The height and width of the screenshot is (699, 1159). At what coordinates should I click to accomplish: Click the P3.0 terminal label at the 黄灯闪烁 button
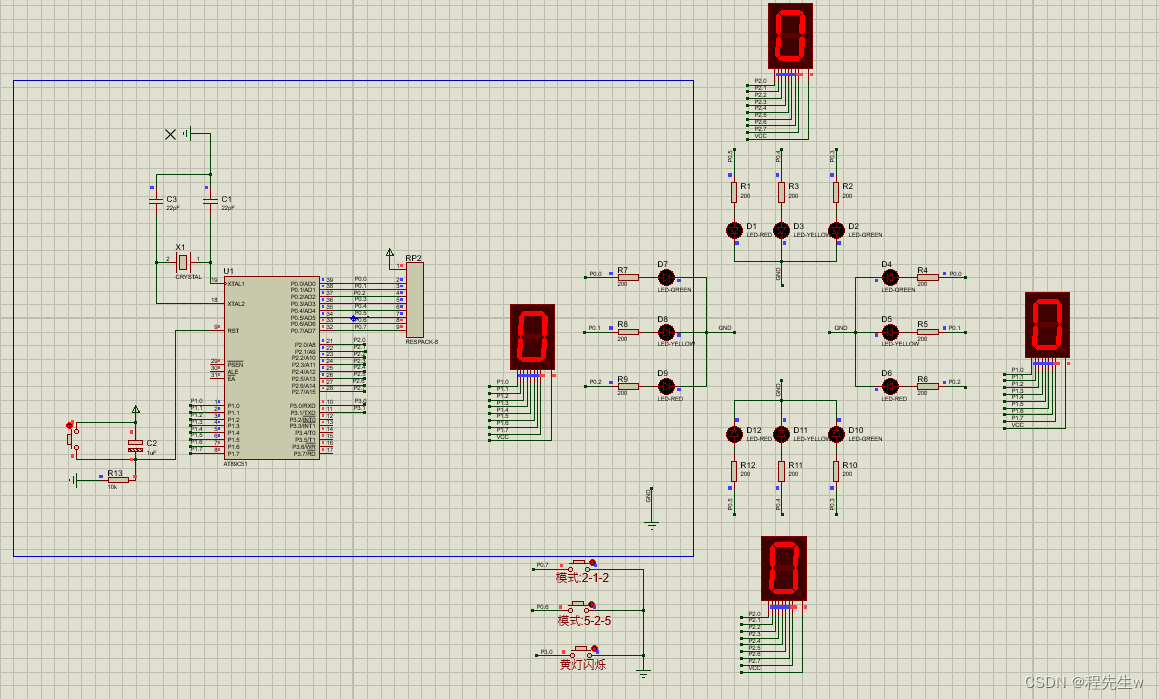point(546,652)
